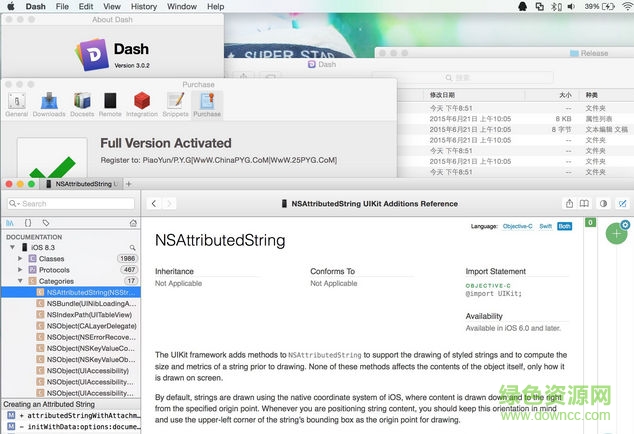Click the volume icon in menu bar
Screen dimensions: 634x434
[x=571, y=6]
